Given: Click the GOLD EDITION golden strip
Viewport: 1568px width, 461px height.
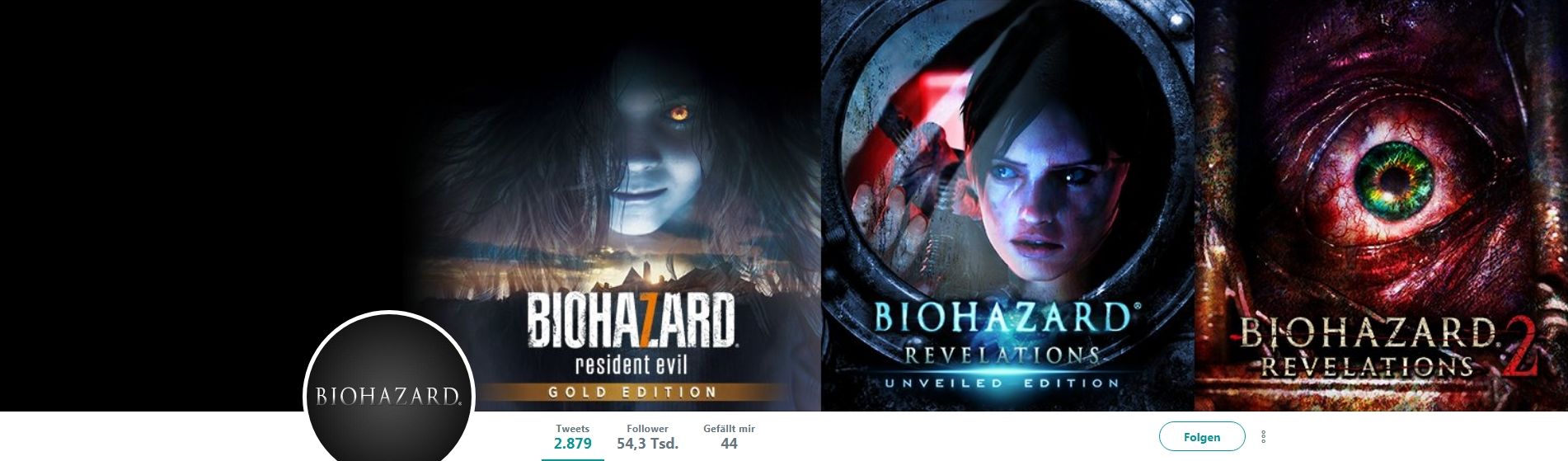Looking at the screenshot, I should click(x=632, y=392).
